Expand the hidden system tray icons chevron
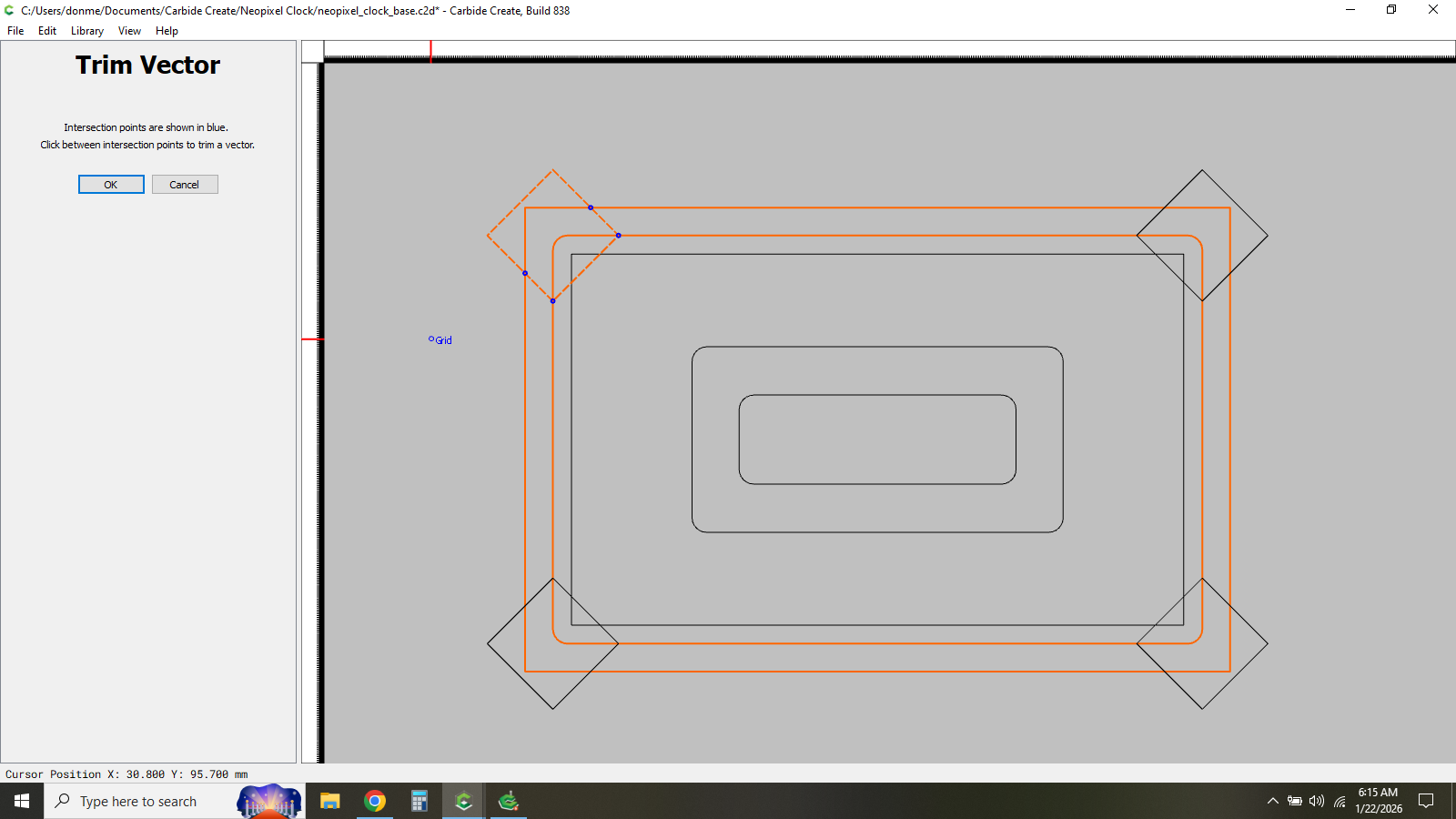Viewport: 1456px width, 819px height. coord(1273,801)
